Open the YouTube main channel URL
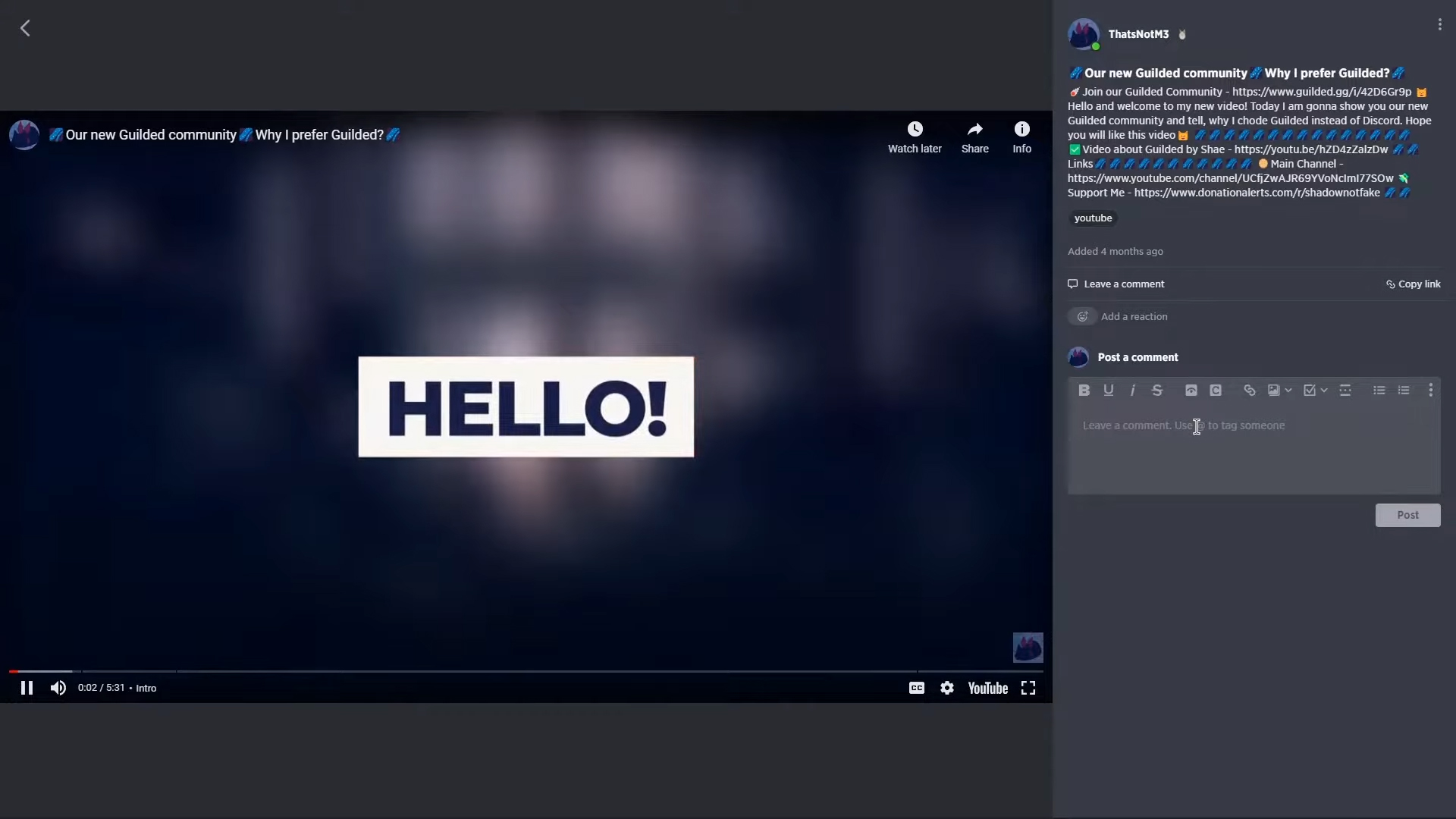This screenshot has height=819, width=1456. coord(1230,178)
